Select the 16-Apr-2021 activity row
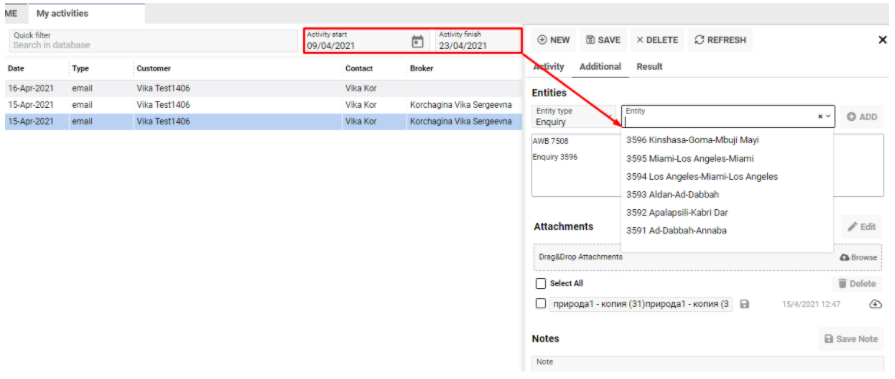Image resolution: width=895 pixels, height=379 pixels. [x=263, y=88]
